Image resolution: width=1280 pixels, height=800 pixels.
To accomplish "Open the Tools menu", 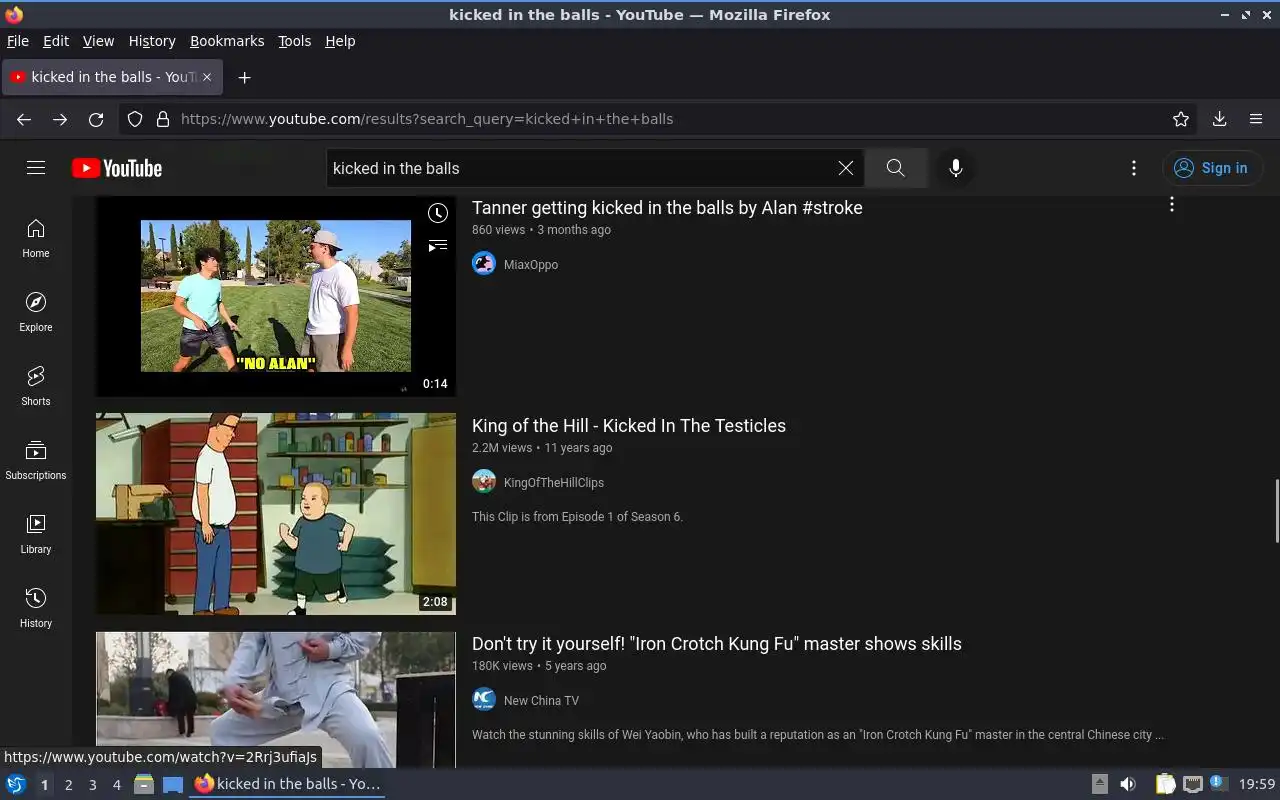I will tap(294, 41).
